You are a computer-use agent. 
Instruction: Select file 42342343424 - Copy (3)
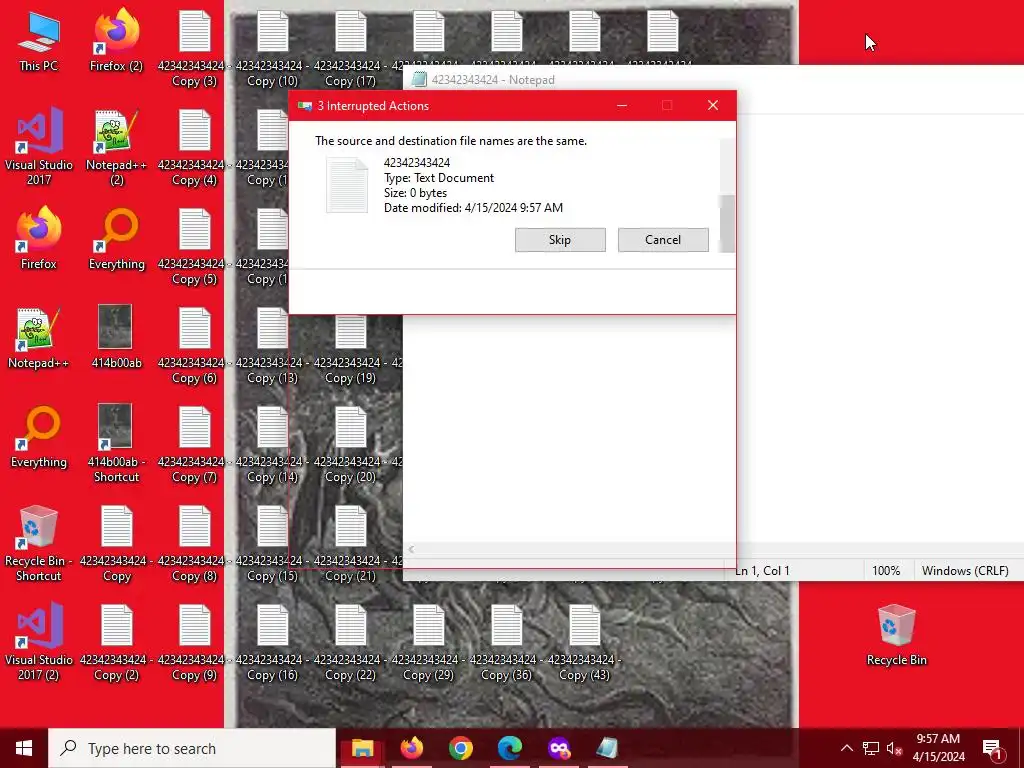tap(194, 49)
